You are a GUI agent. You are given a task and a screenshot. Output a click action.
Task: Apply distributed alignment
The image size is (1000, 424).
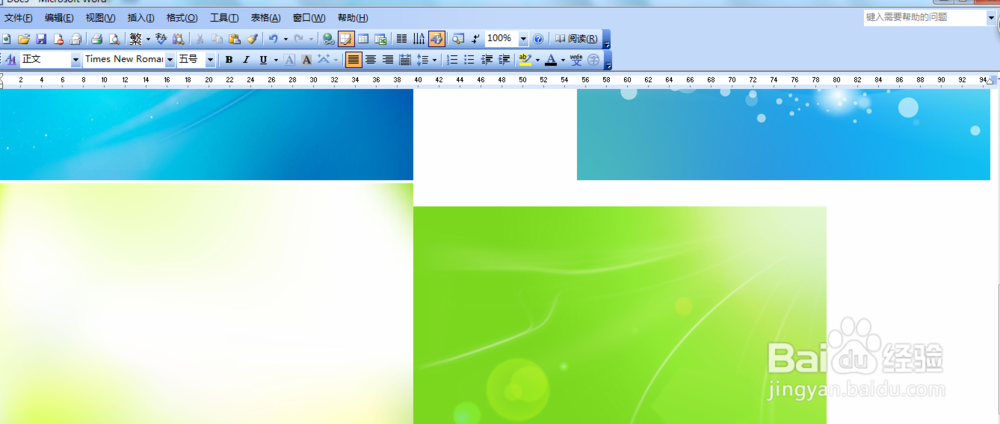click(x=404, y=60)
